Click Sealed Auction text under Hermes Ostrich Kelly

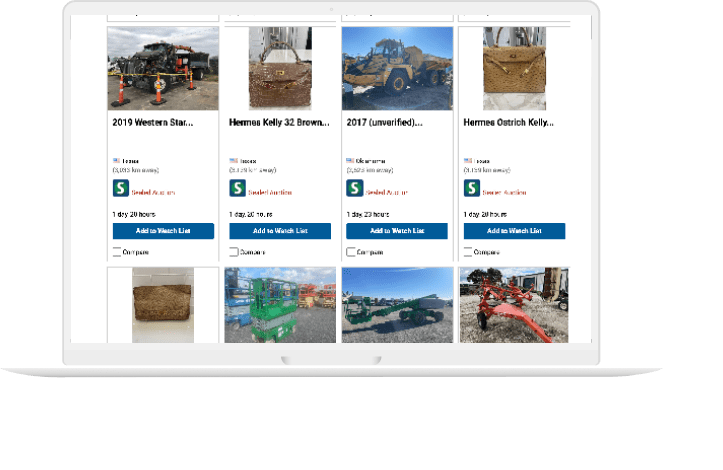click(x=504, y=193)
